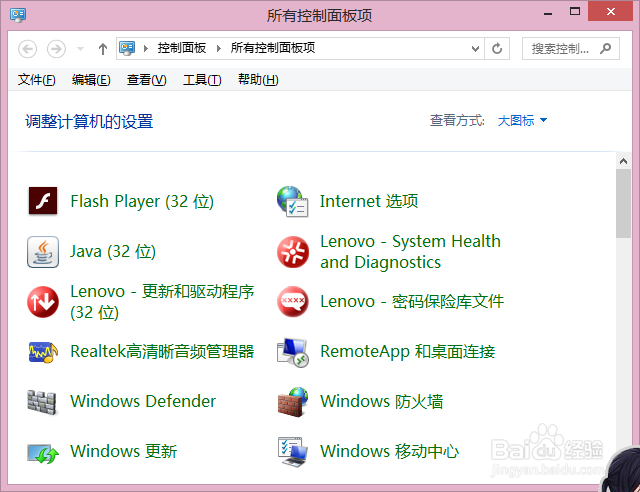
Task: Click the Windows 防火墙 brick wall icon
Action: (x=293, y=402)
